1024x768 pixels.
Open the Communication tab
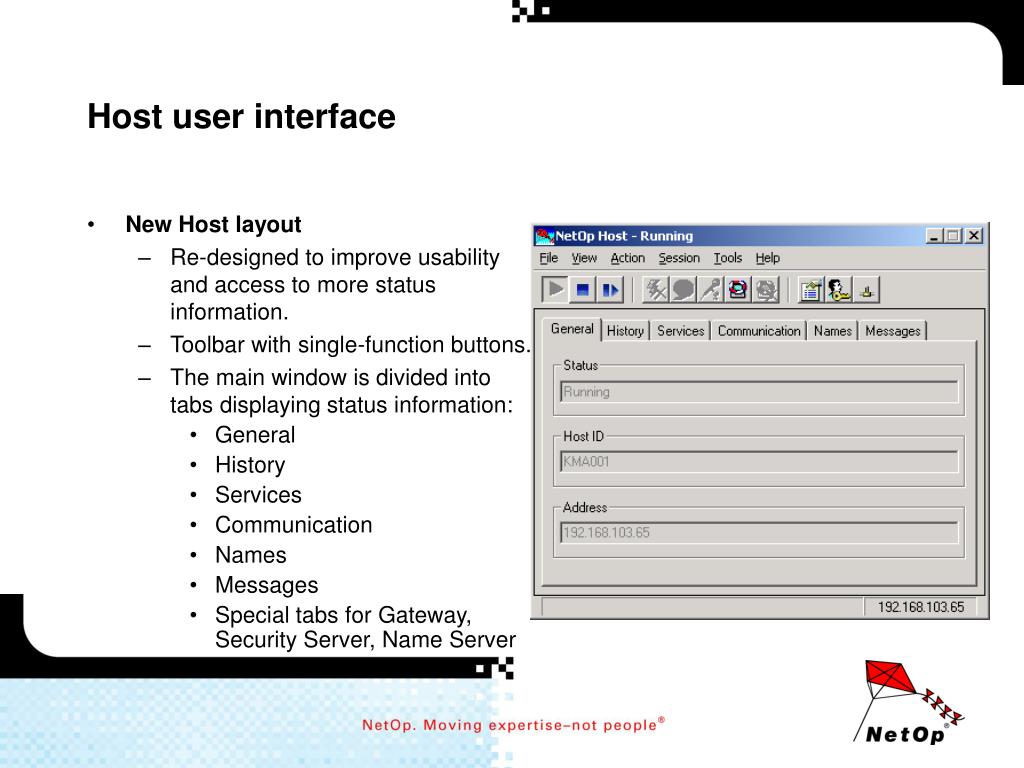coord(759,330)
